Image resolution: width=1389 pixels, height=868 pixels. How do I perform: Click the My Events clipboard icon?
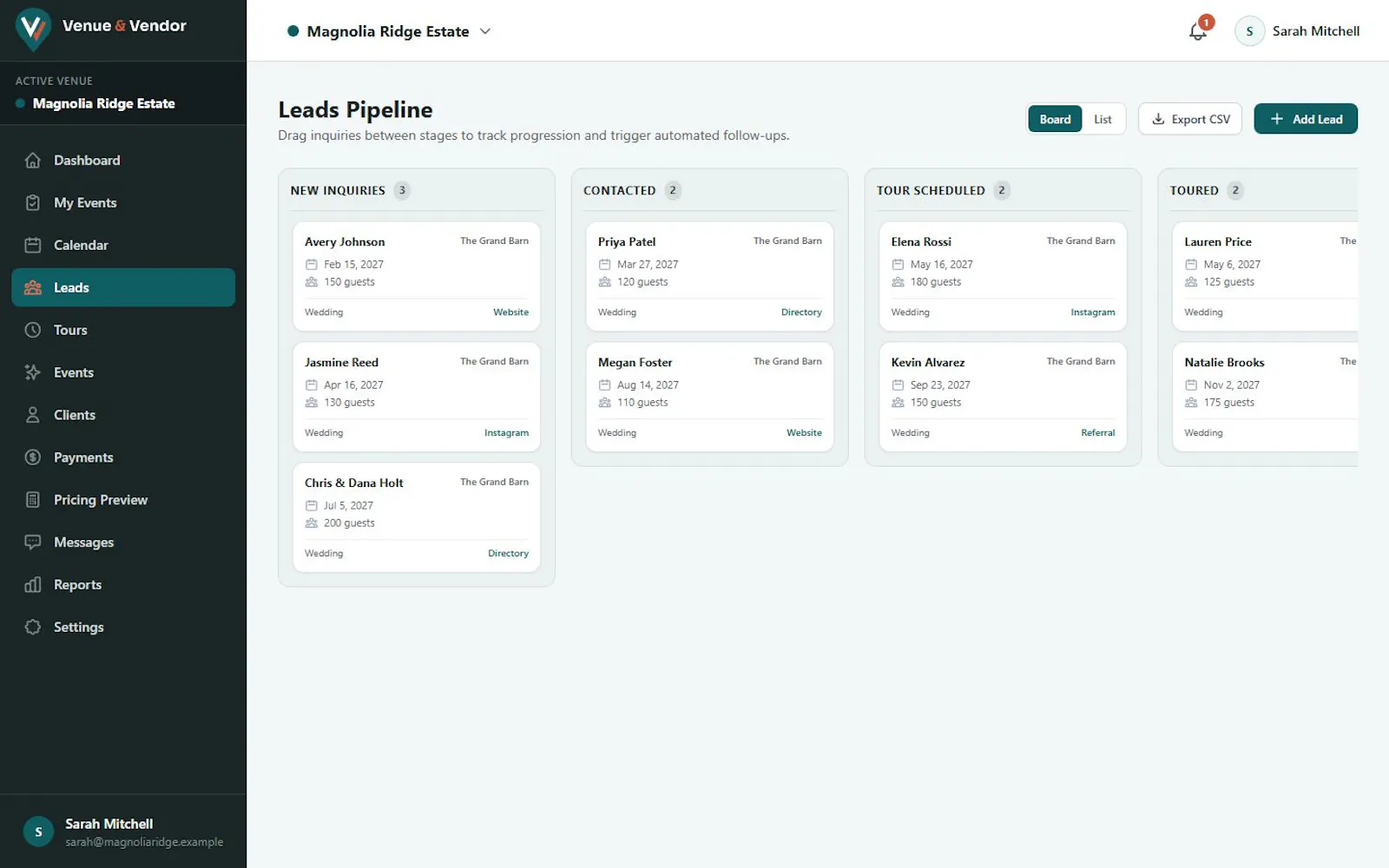coord(33,203)
